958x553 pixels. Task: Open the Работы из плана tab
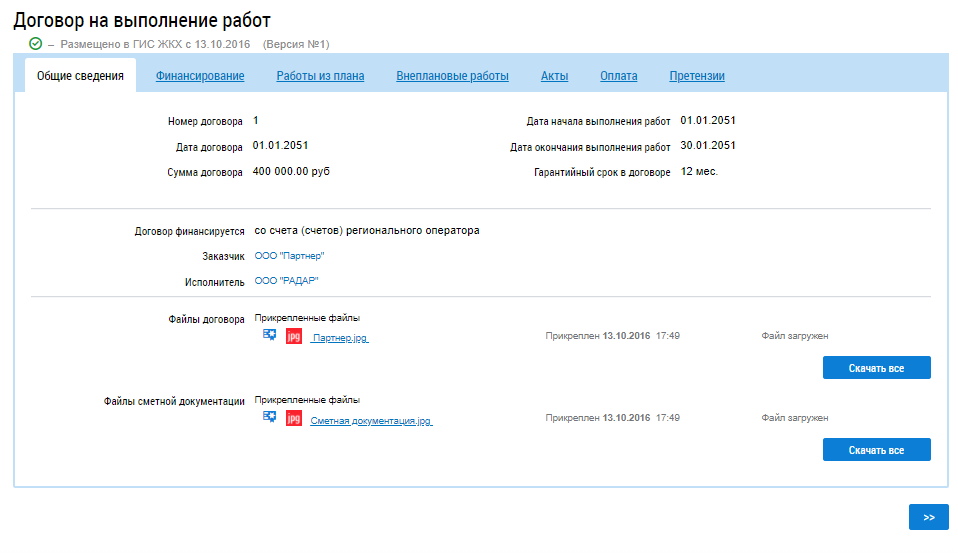[320, 76]
